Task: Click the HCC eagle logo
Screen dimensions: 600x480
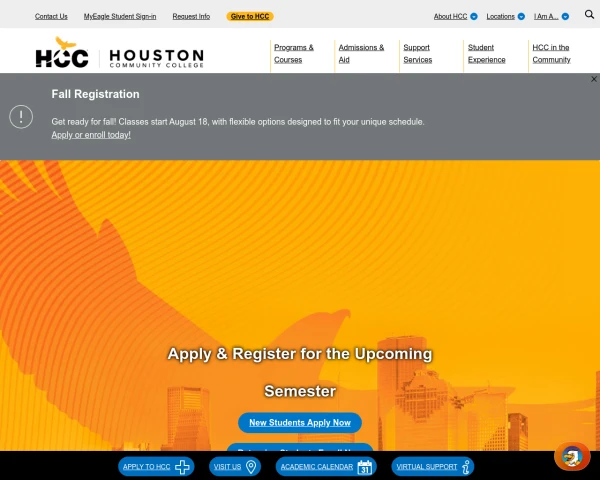Action: 62,52
